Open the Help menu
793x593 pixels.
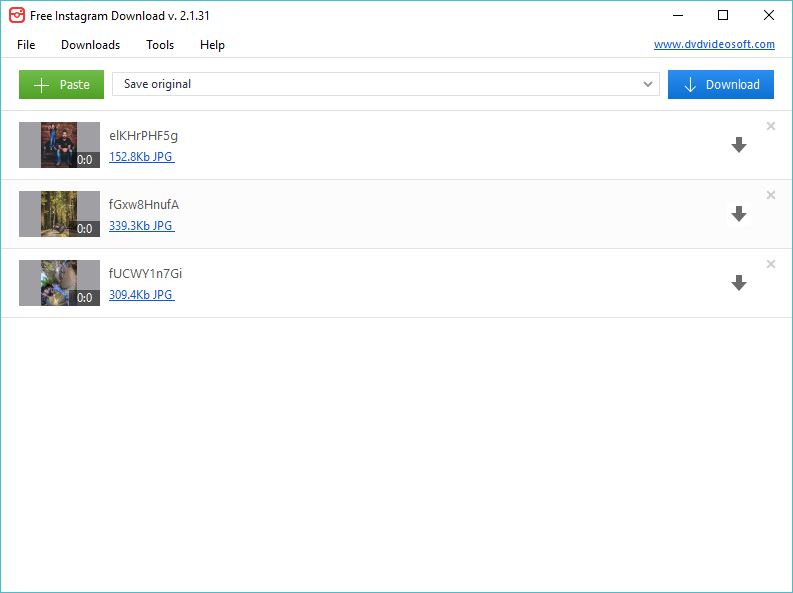tap(212, 45)
